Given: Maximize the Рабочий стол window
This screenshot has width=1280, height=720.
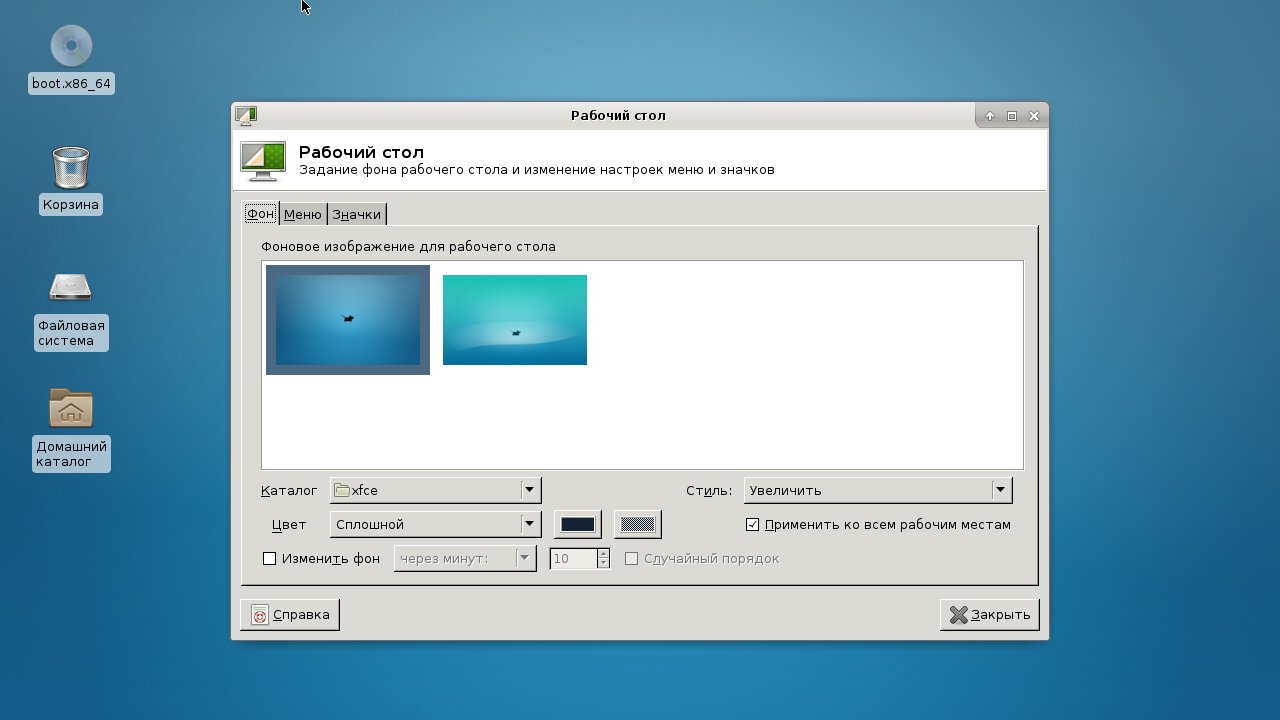Looking at the screenshot, I should (1012, 116).
